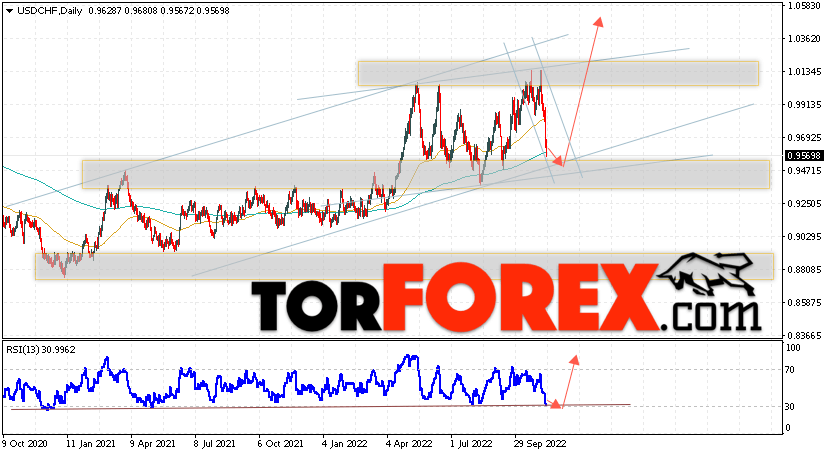Click RSI scale value 30
The image size is (828, 455).
790,406
